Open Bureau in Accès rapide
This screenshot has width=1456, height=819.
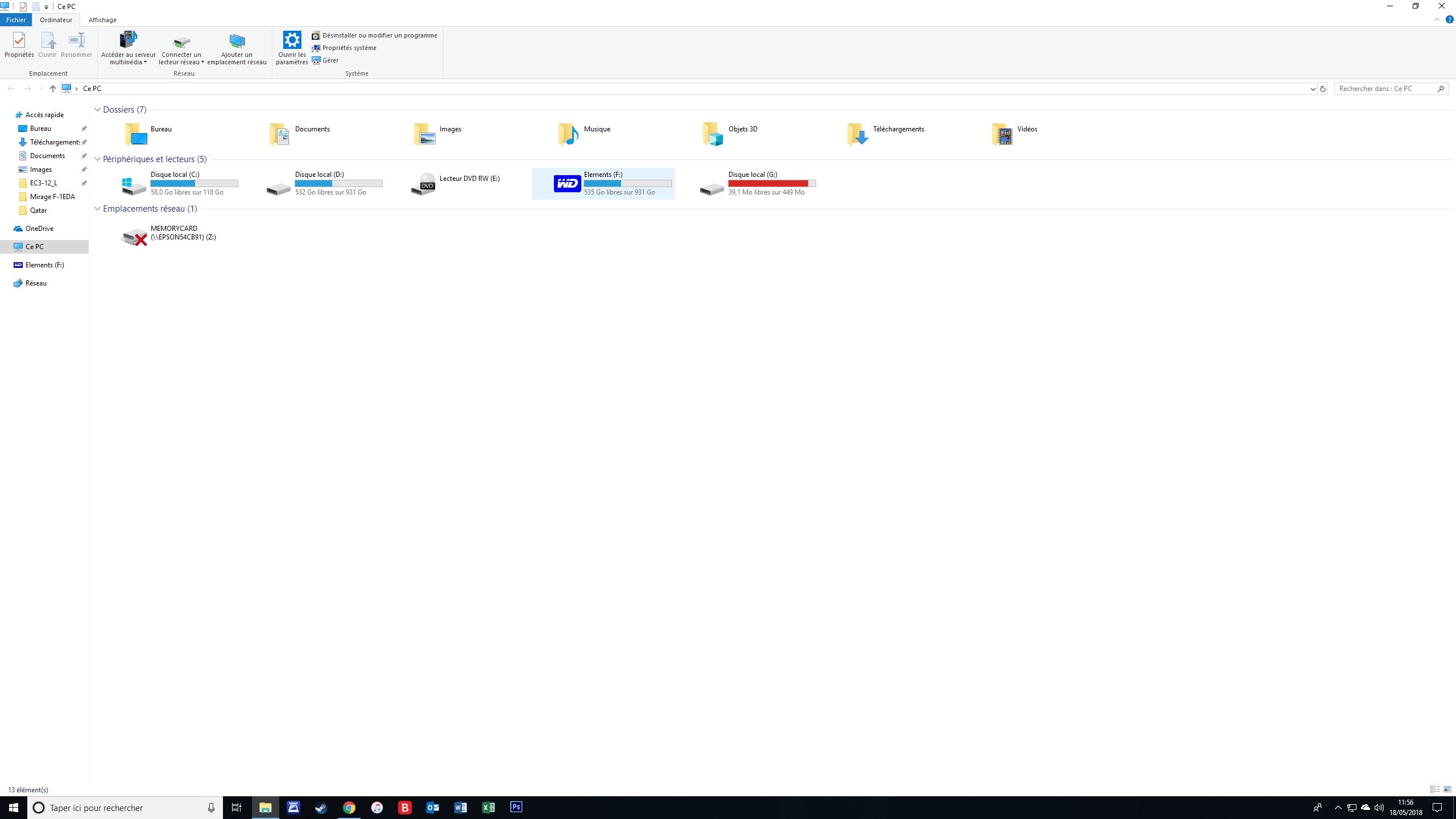pyautogui.click(x=40, y=129)
